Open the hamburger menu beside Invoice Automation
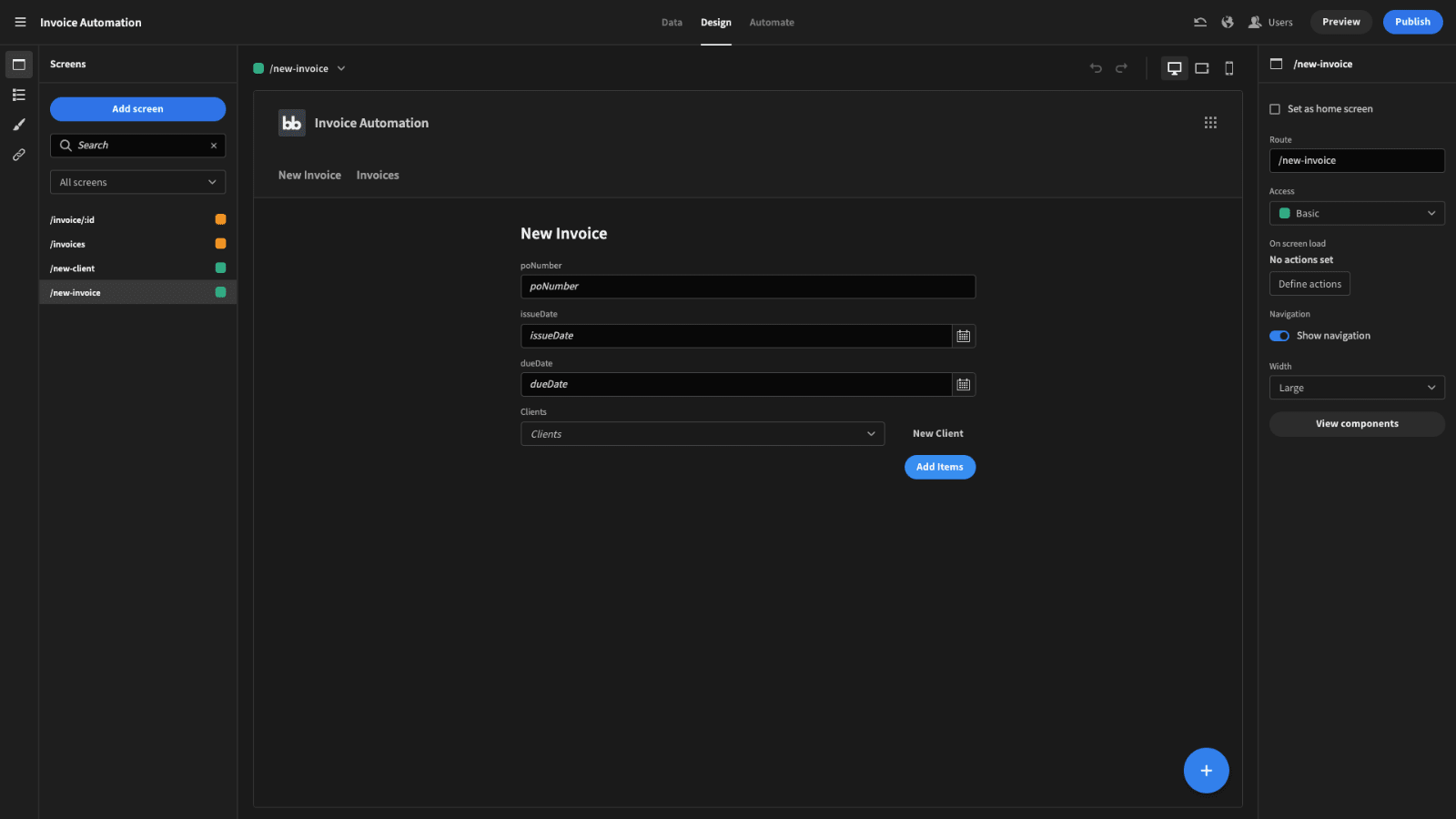The image size is (1456, 819). point(20,22)
